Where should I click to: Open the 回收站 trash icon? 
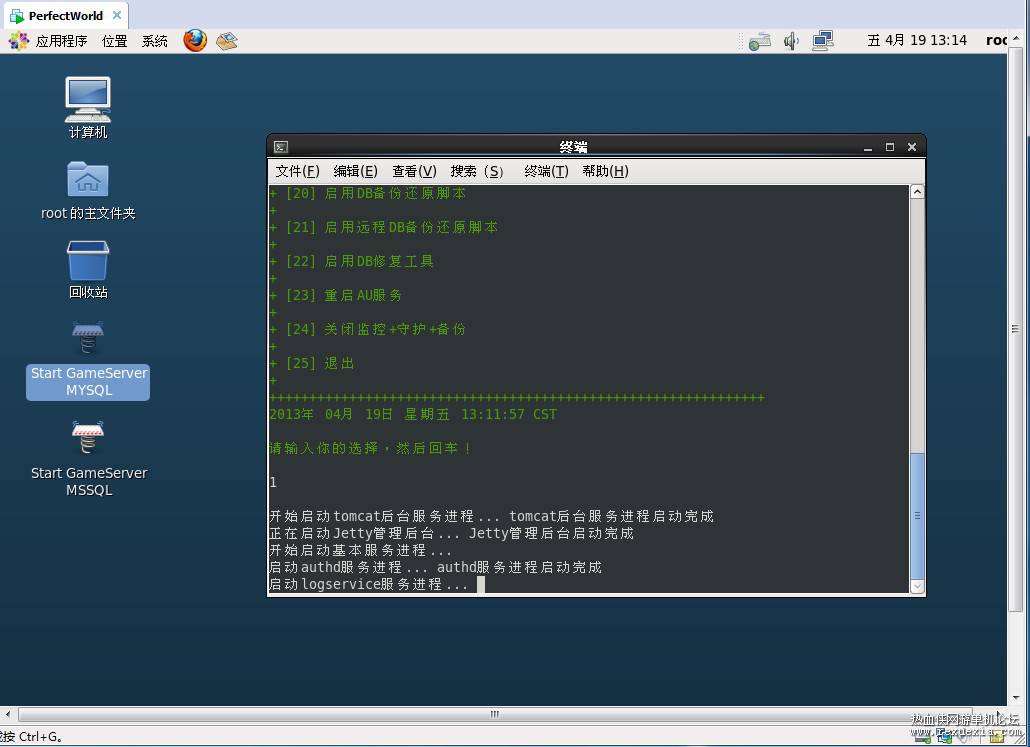pyautogui.click(x=88, y=270)
